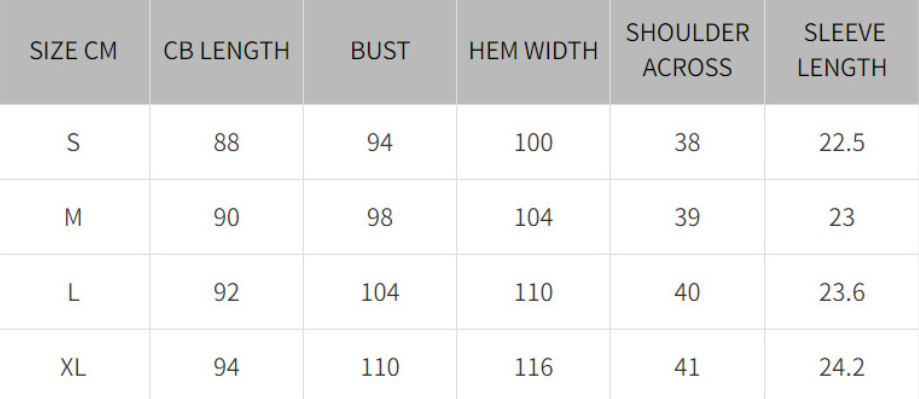The width and height of the screenshot is (919, 399).
Task: Select the bust value 98
Action: (380, 217)
